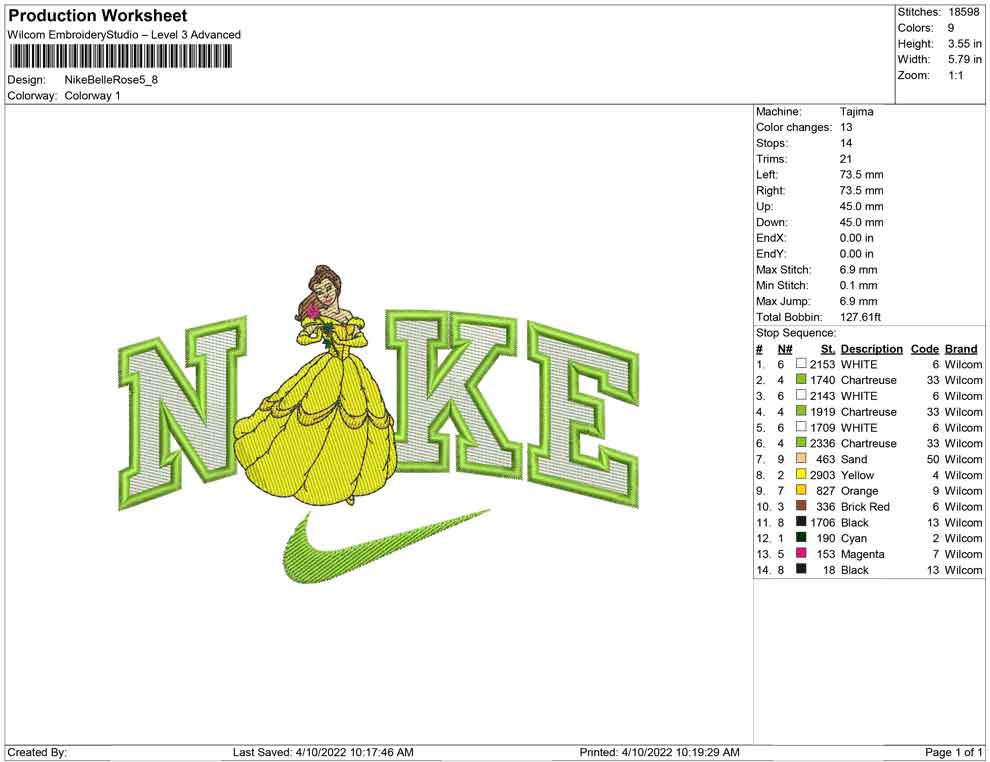
Task: Click the Black description in stop 14
Action: click(x=855, y=569)
